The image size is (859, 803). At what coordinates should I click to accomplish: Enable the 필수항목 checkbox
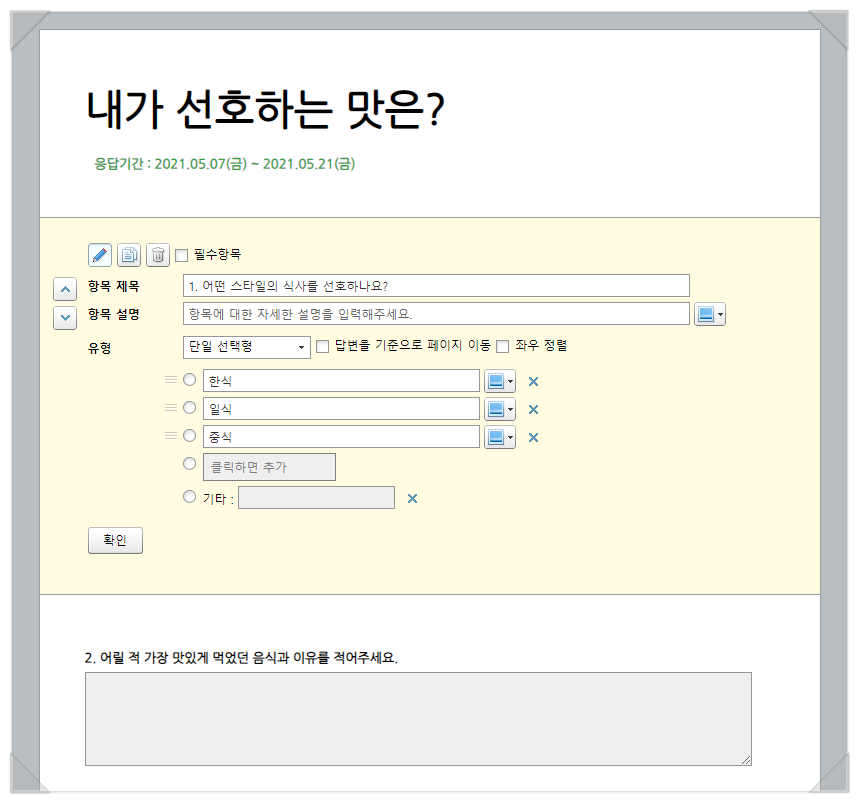click(180, 255)
